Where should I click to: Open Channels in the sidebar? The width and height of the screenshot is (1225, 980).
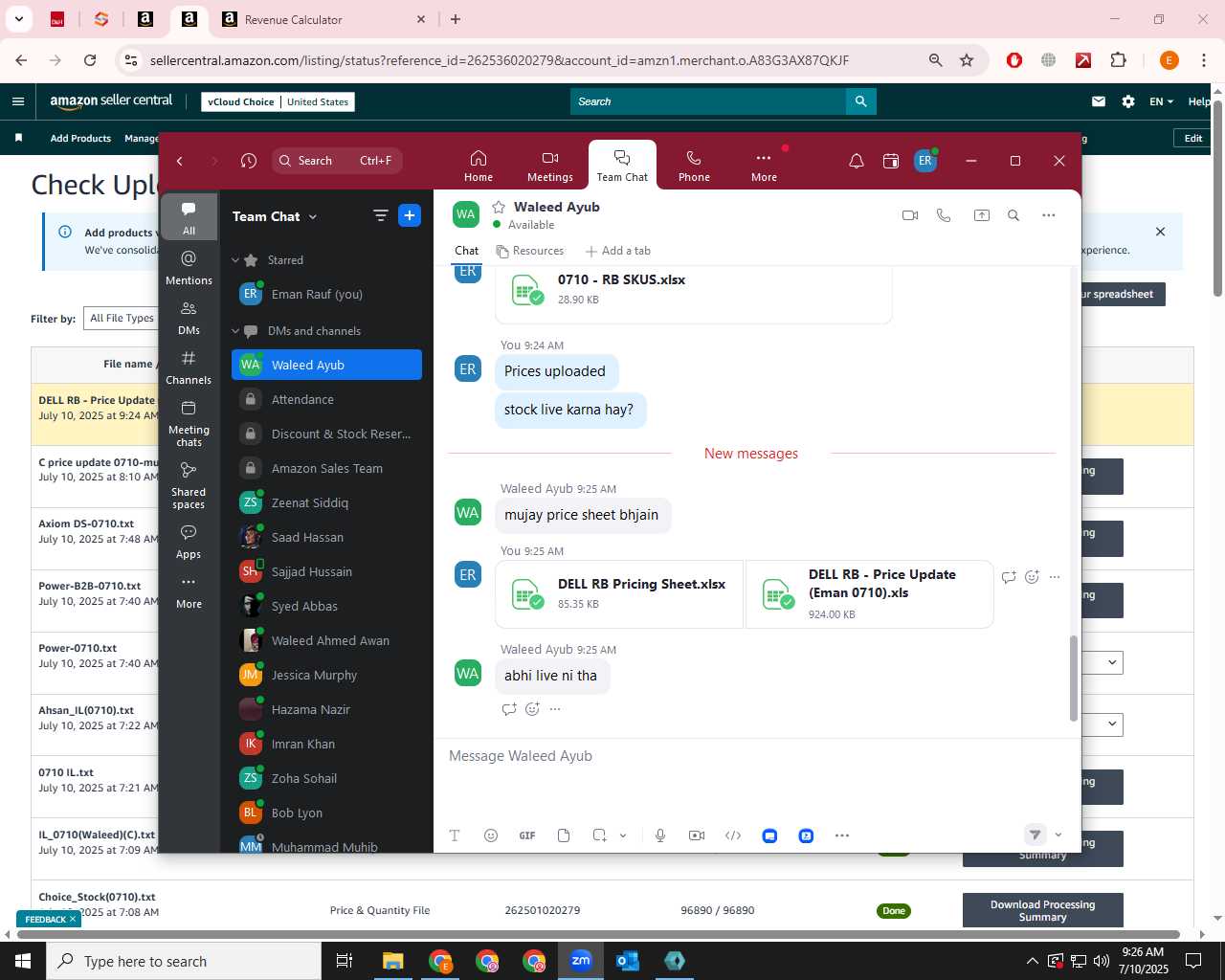[x=189, y=367]
